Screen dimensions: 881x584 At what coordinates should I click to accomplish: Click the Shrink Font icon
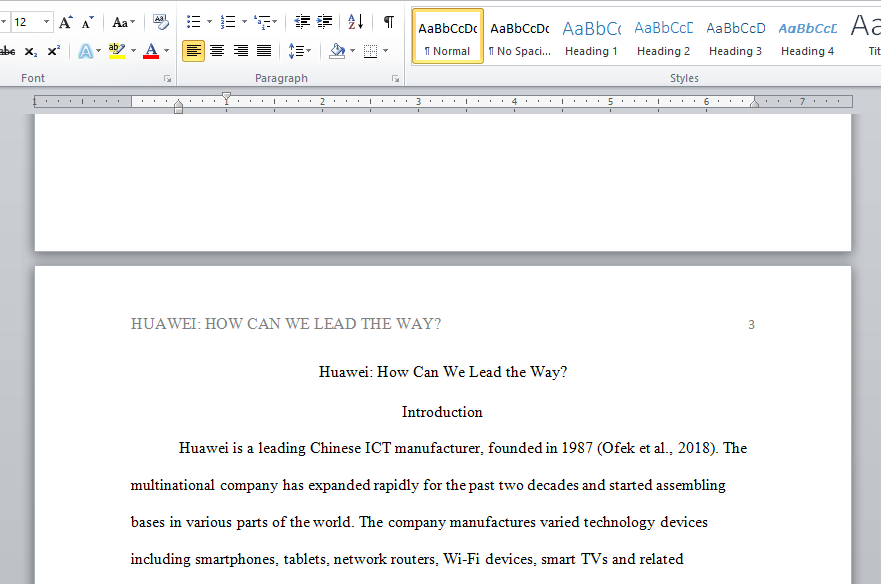click(87, 22)
